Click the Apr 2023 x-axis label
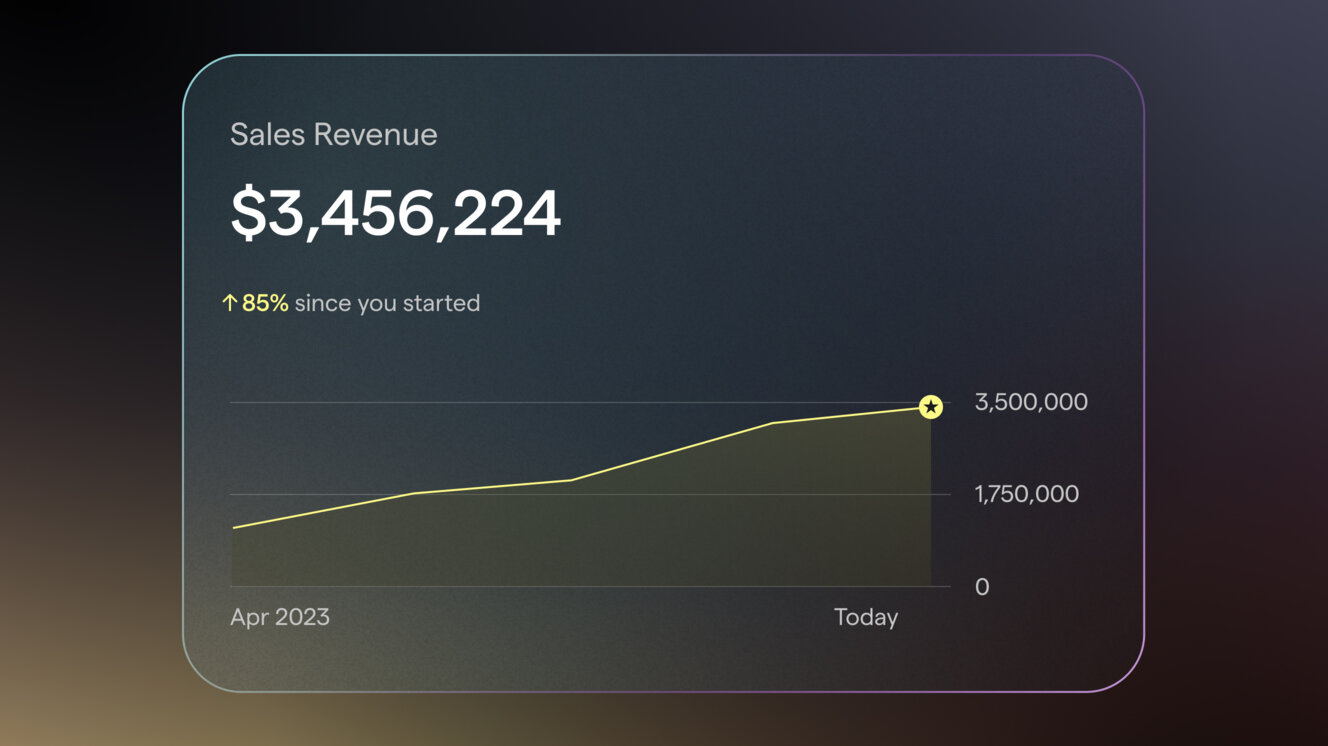Viewport: 1328px width, 746px height. pyautogui.click(x=280, y=617)
